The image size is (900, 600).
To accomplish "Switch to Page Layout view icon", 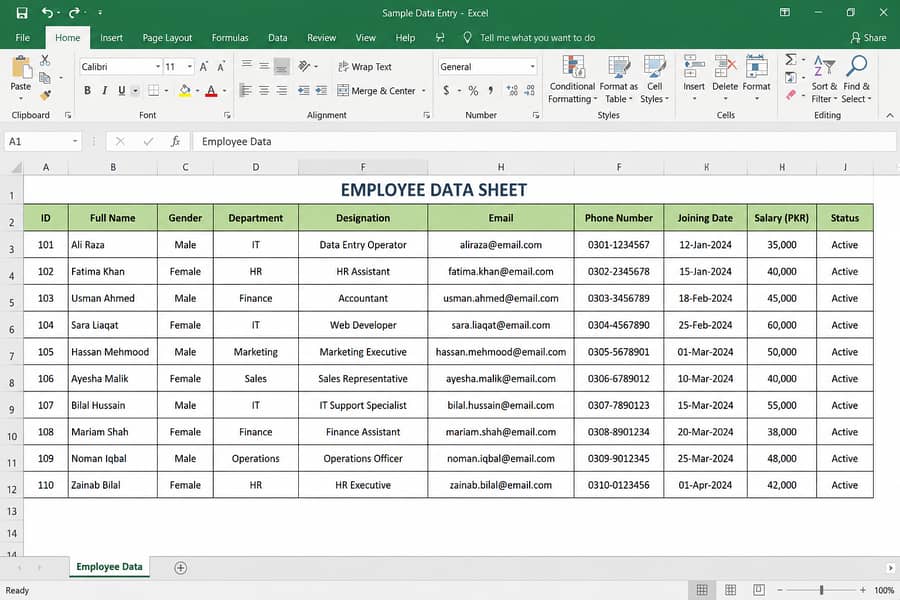I will point(730,590).
